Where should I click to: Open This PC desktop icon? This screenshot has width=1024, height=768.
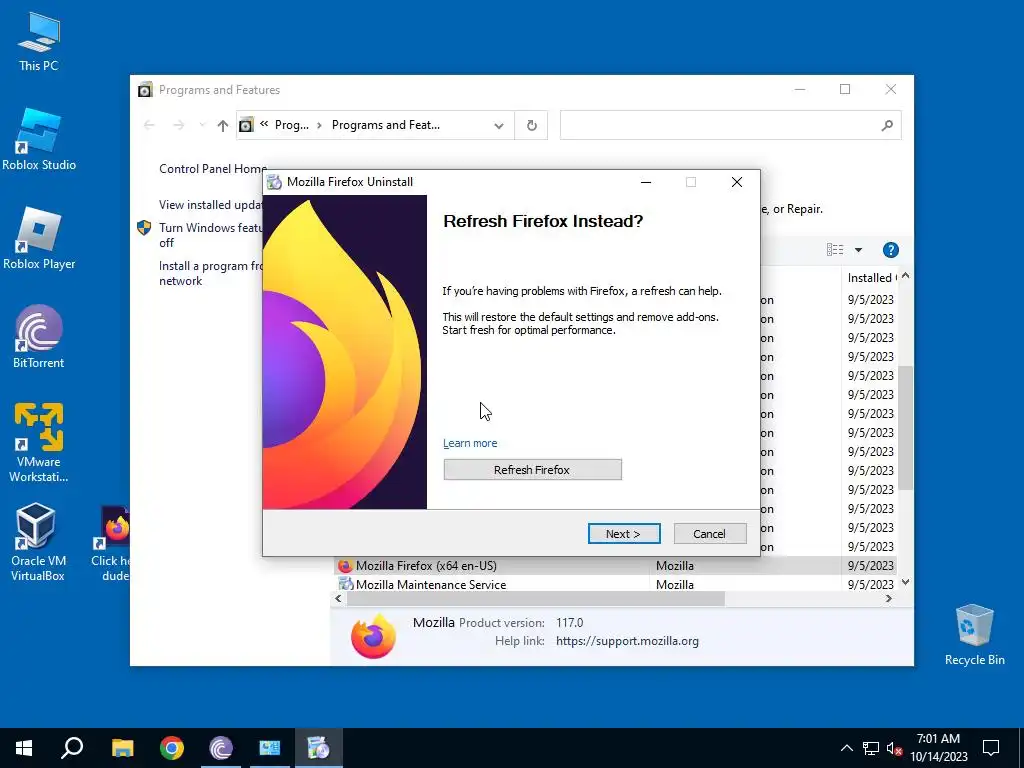click(x=39, y=42)
